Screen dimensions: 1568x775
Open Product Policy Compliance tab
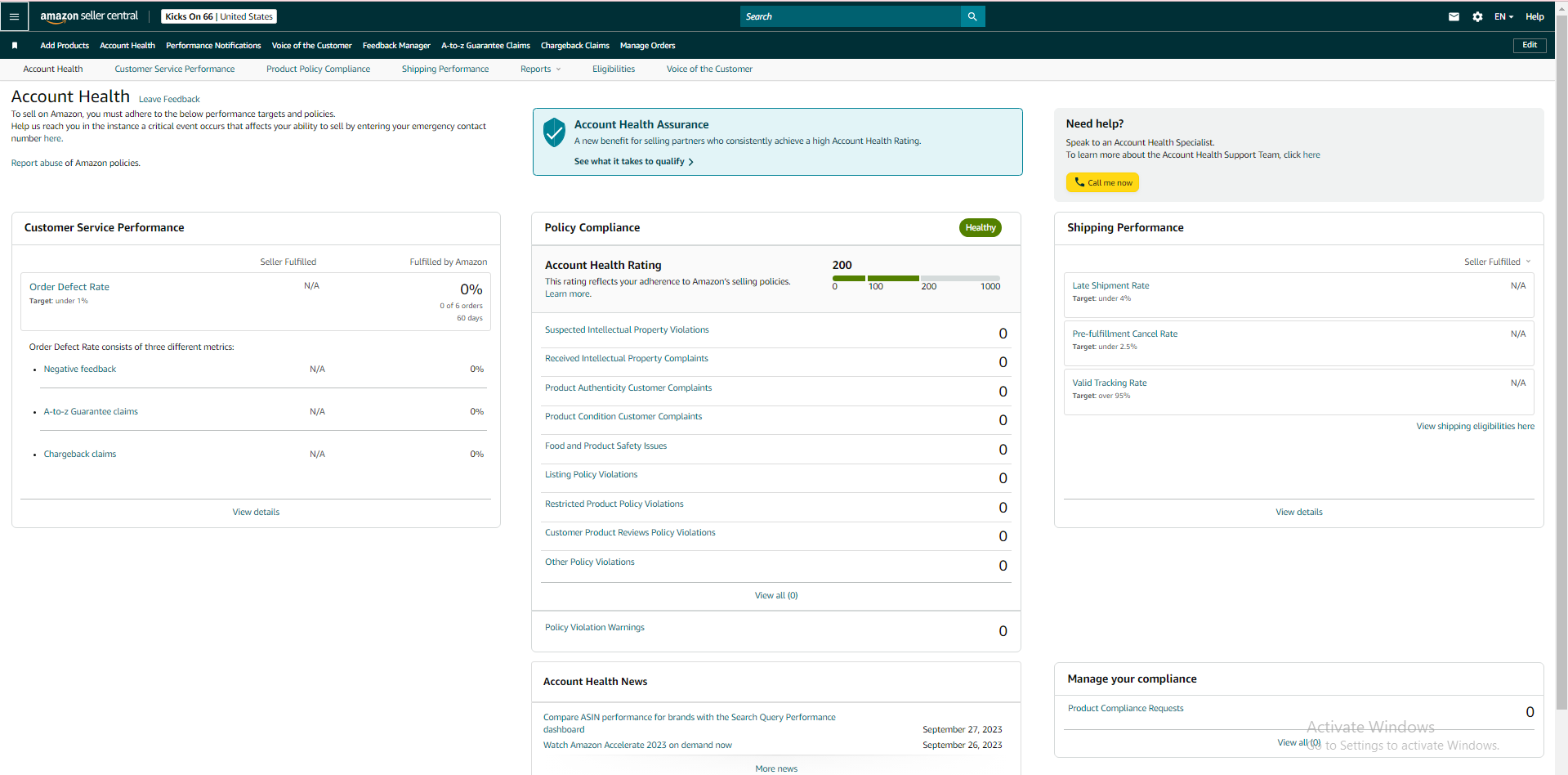(318, 69)
